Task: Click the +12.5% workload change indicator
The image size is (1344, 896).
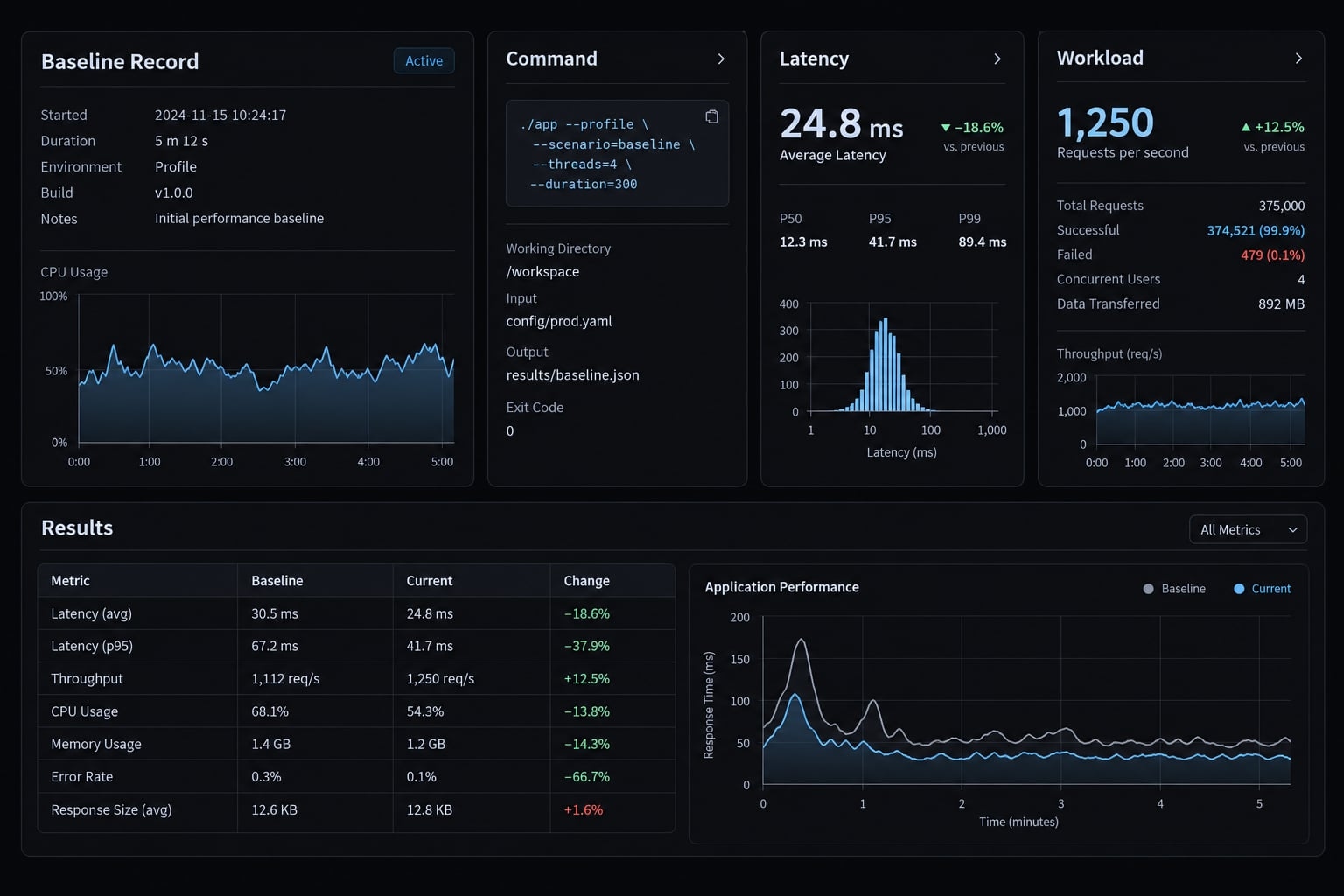Action: click(1272, 127)
